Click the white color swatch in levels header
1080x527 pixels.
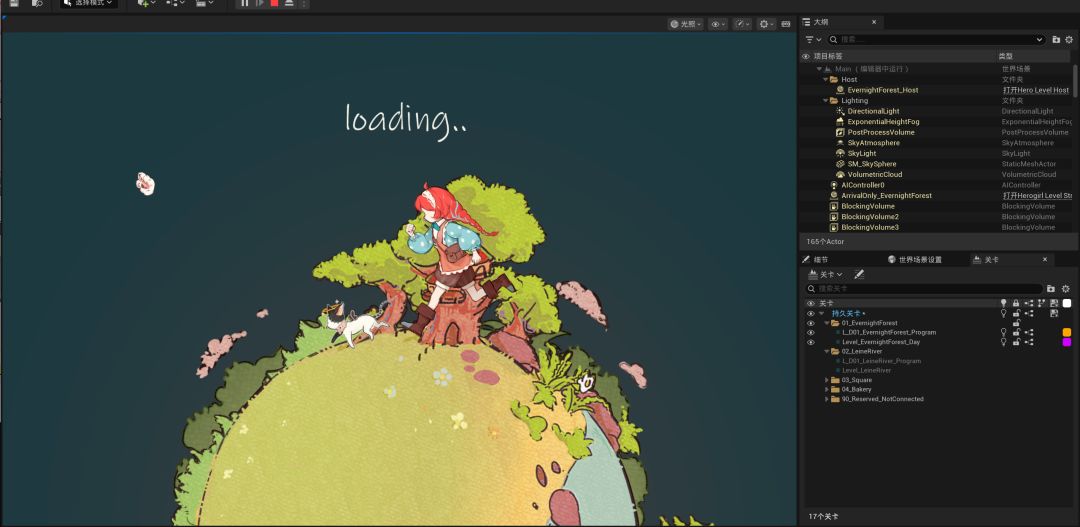(x=1067, y=303)
